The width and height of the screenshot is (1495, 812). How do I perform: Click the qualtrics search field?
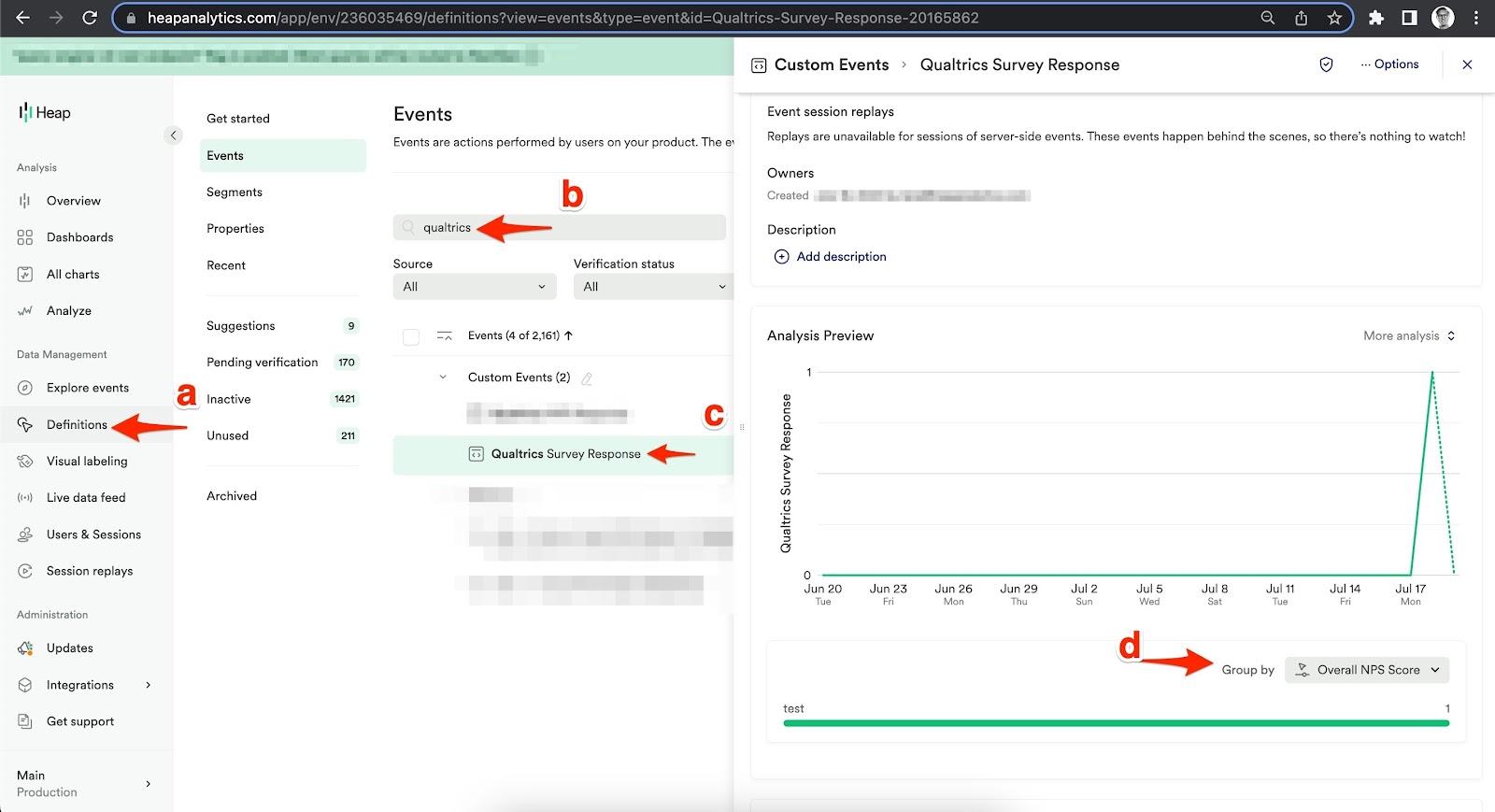pyautogui.click(x=560, y=228)
